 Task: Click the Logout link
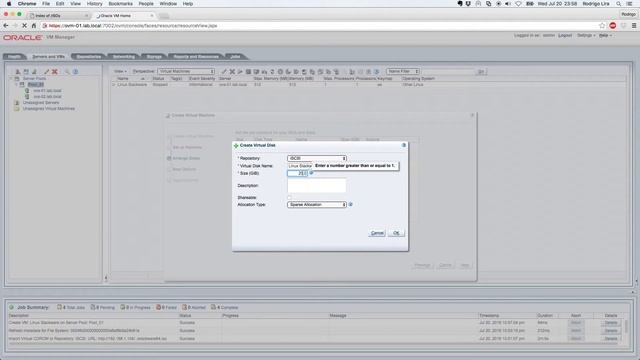coord(565,36)
